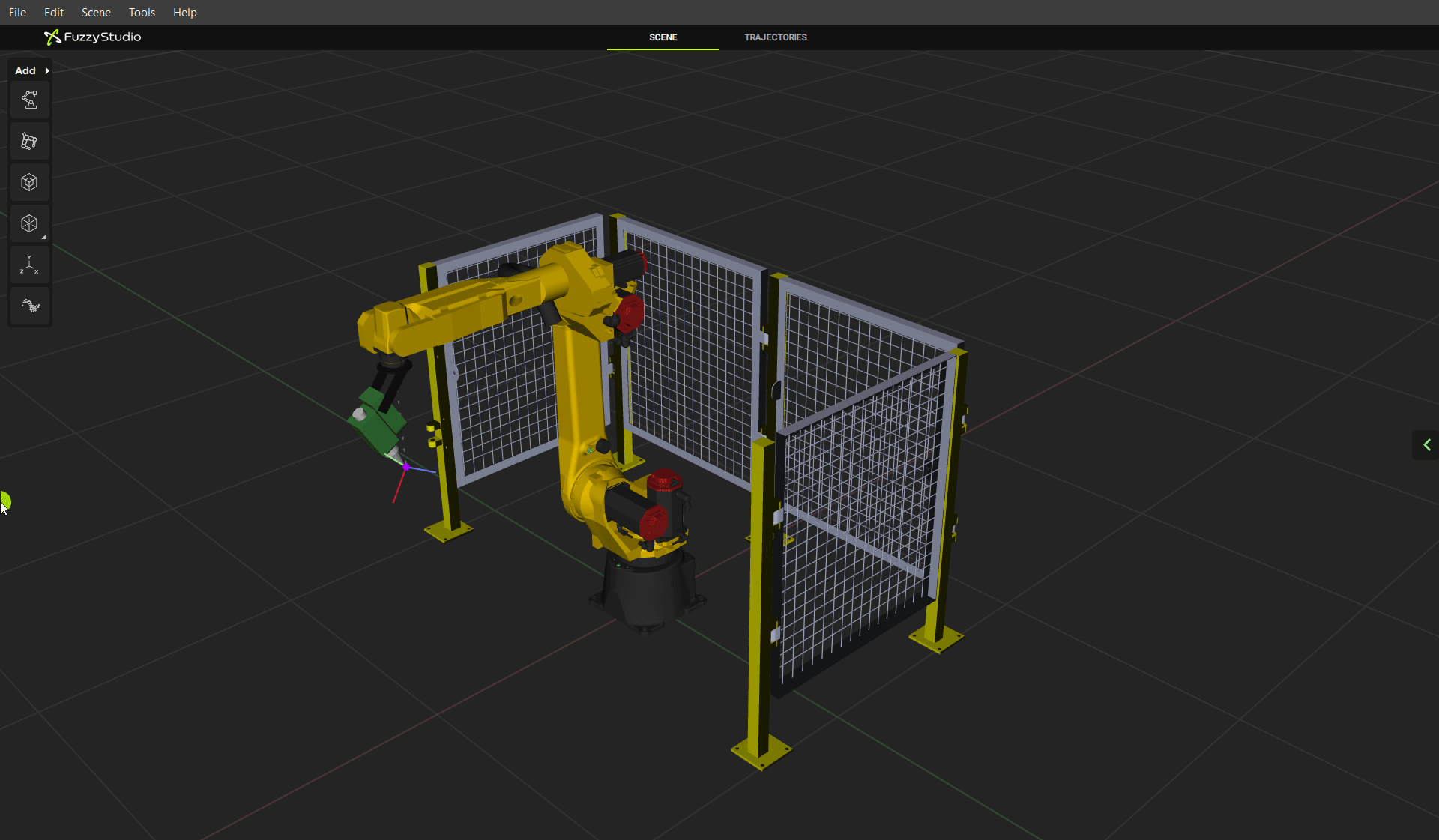Expand the right side panel chevron
The image size is (1439, 840).
pos(1426,445)
